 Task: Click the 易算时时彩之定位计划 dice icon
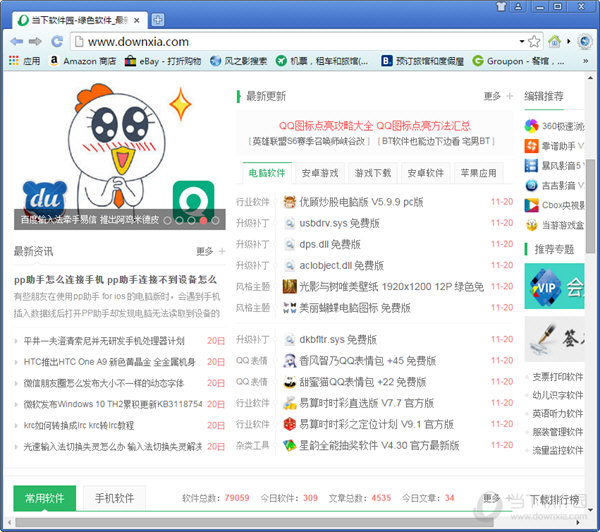point(290,424)
